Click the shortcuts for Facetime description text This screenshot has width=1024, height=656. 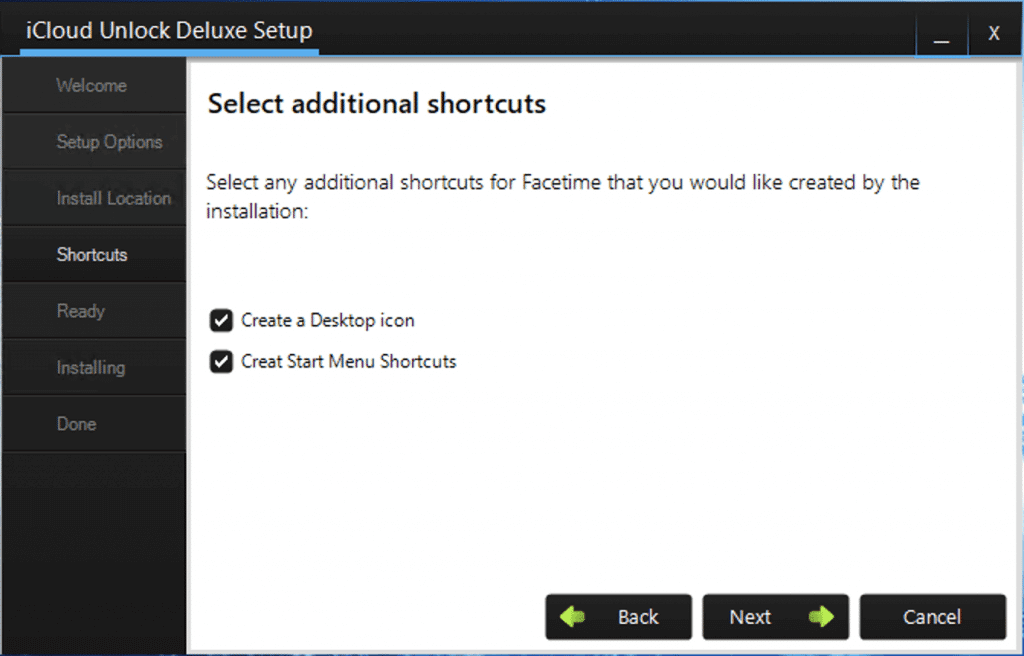(x=562, y=196)
